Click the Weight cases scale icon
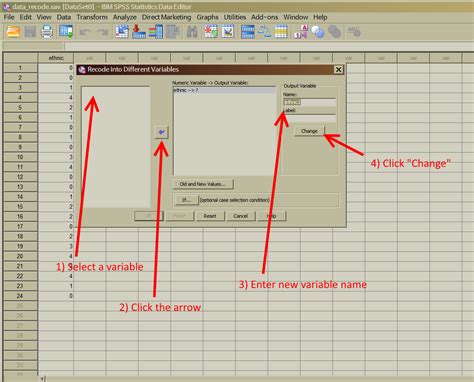 coord(265,32)
